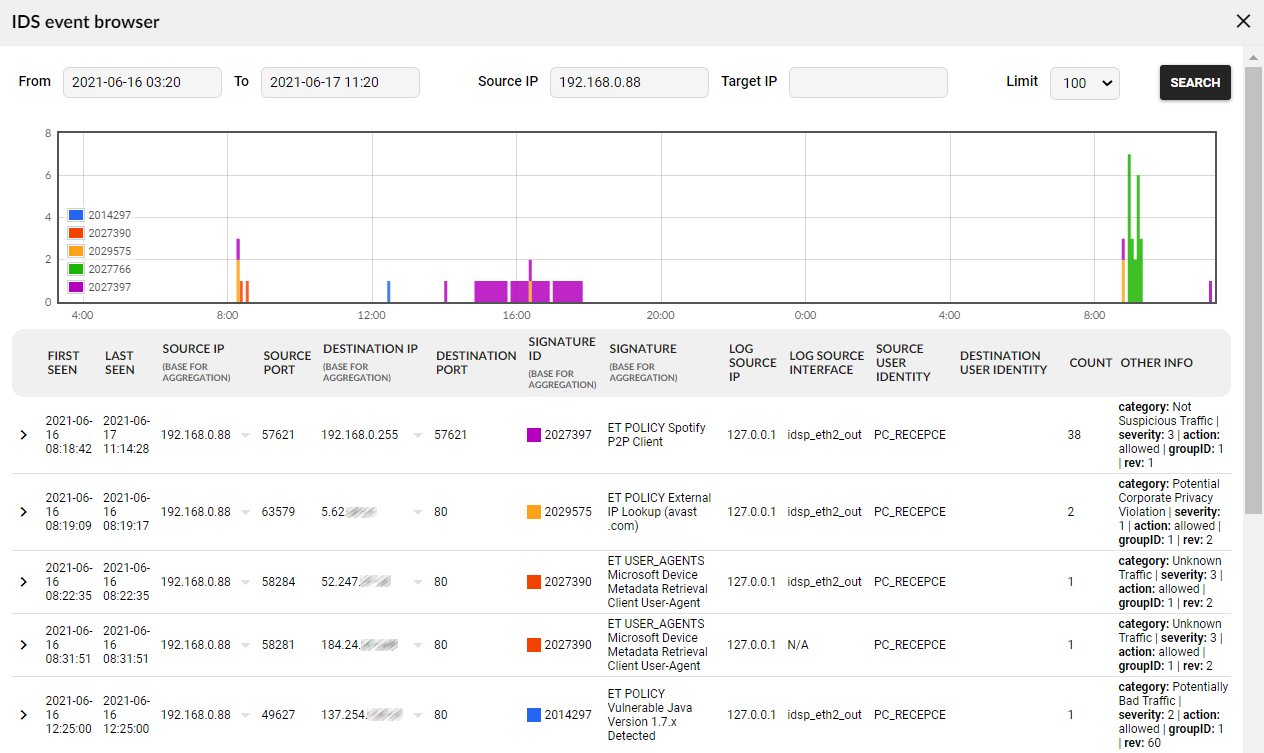Open filter arrow beside source IP in first row
The height and width of the screenshot is (753, 1264).
click(245, 436)
